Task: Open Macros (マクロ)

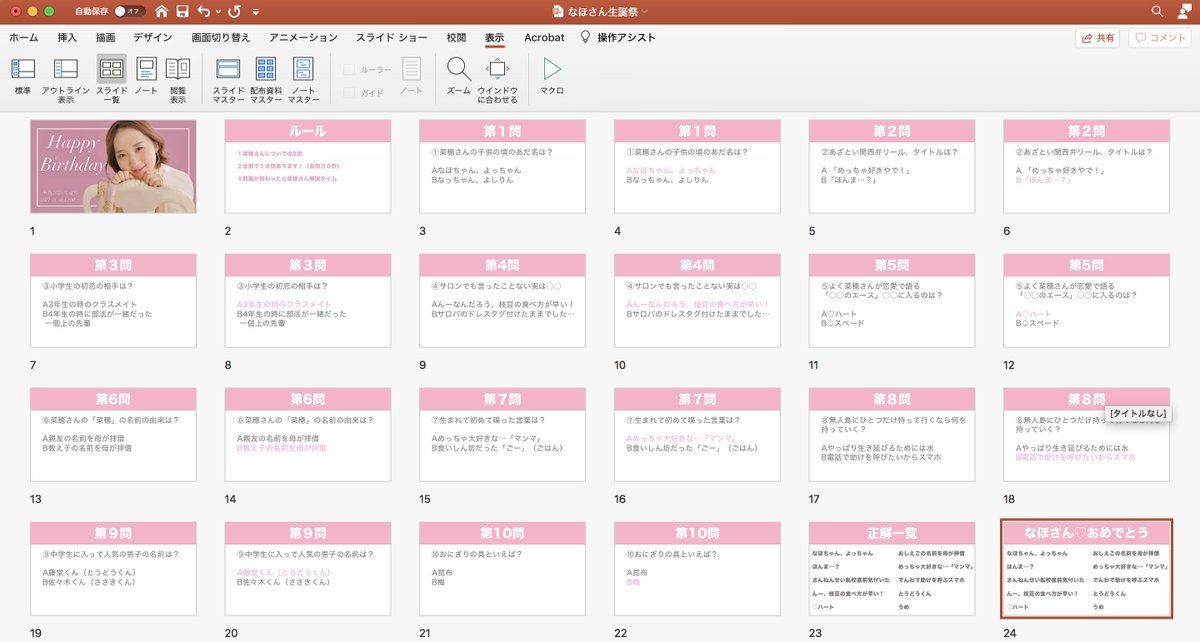Action: tap(552, 77)
